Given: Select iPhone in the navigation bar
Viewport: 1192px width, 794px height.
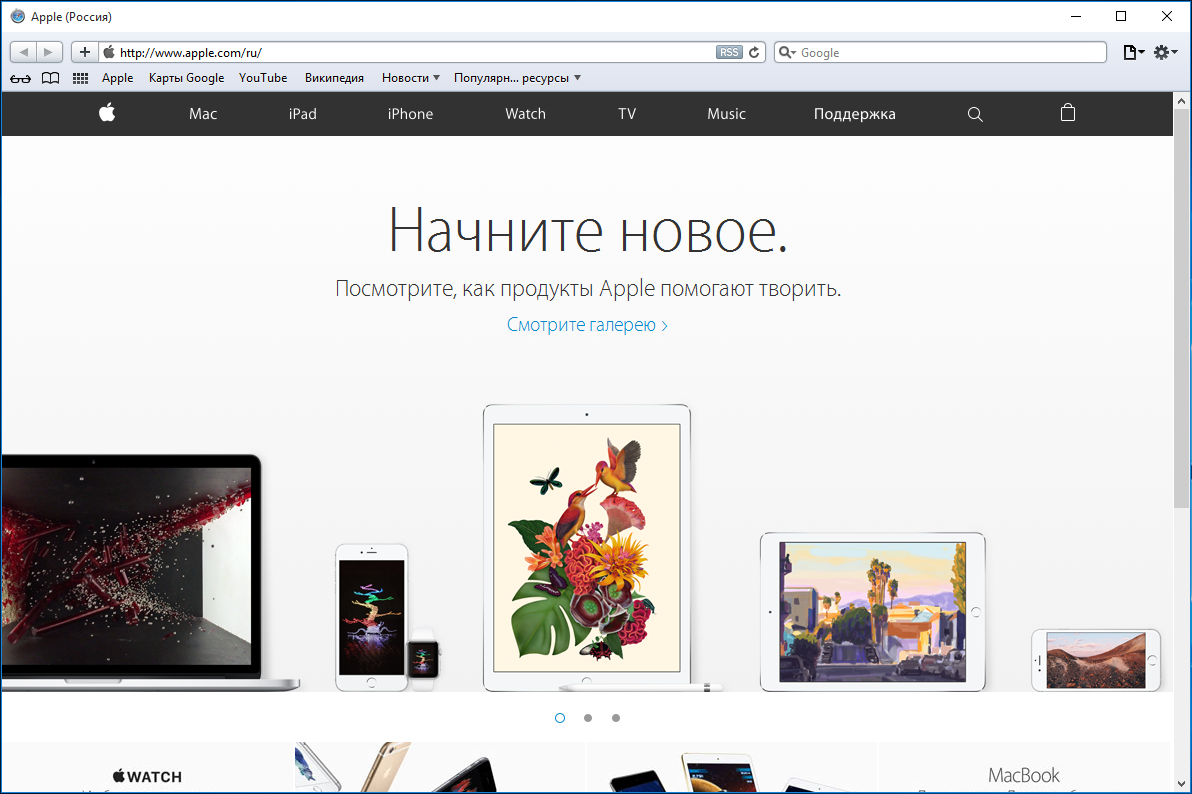Looking at the screenshot, I should 411,114.
